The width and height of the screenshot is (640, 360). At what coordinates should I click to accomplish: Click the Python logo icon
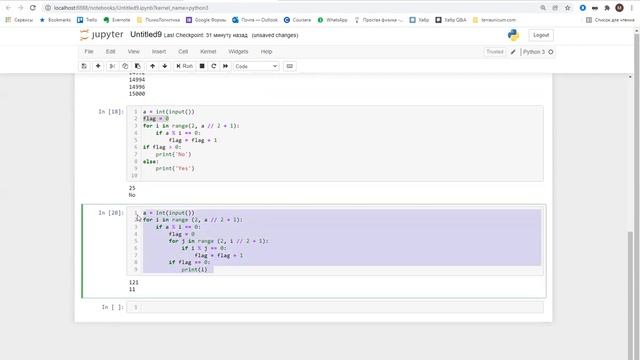(513, 35)
